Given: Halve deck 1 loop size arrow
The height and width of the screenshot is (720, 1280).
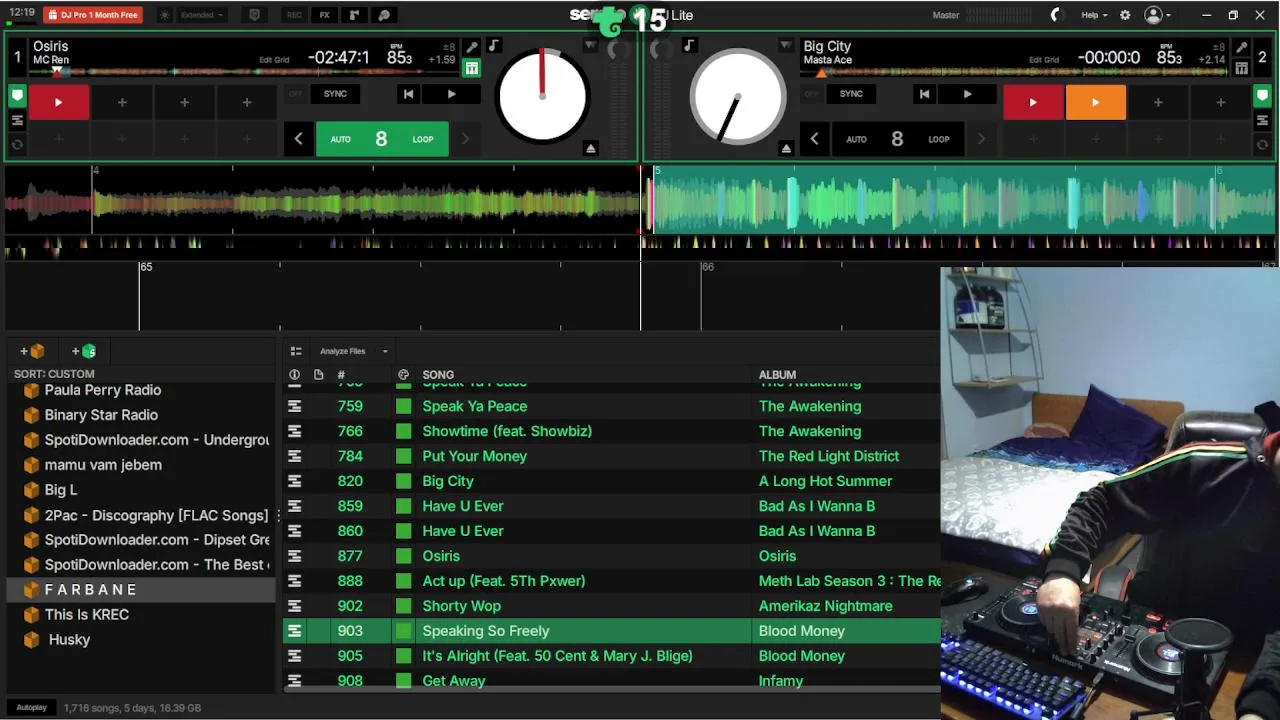Looking at the screenshot, I should tap(298, 139).
